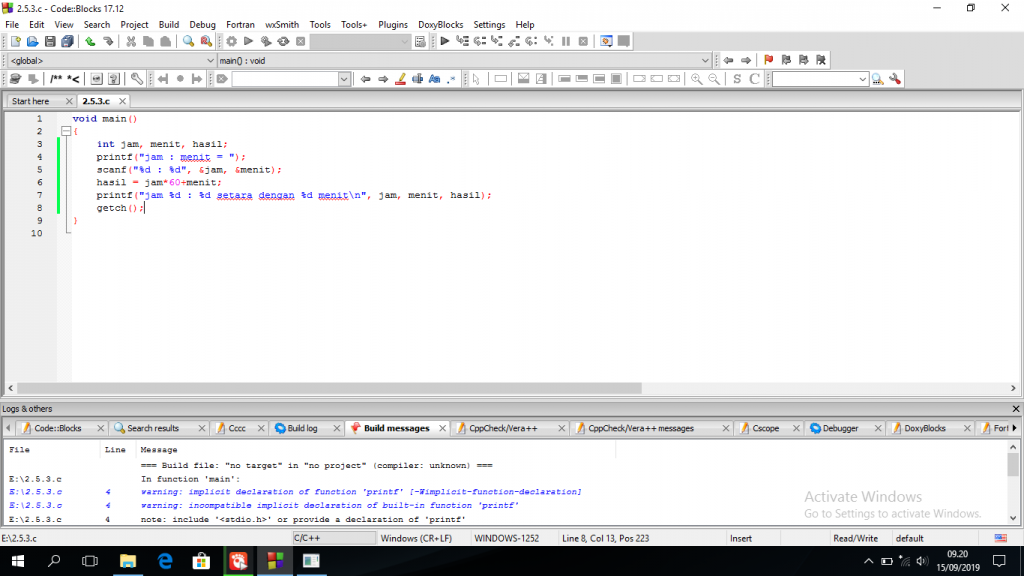This screenshot has height=576, width=1024.
Task: Click the Open file toolbar icon
Action: [x=32, y=41]
